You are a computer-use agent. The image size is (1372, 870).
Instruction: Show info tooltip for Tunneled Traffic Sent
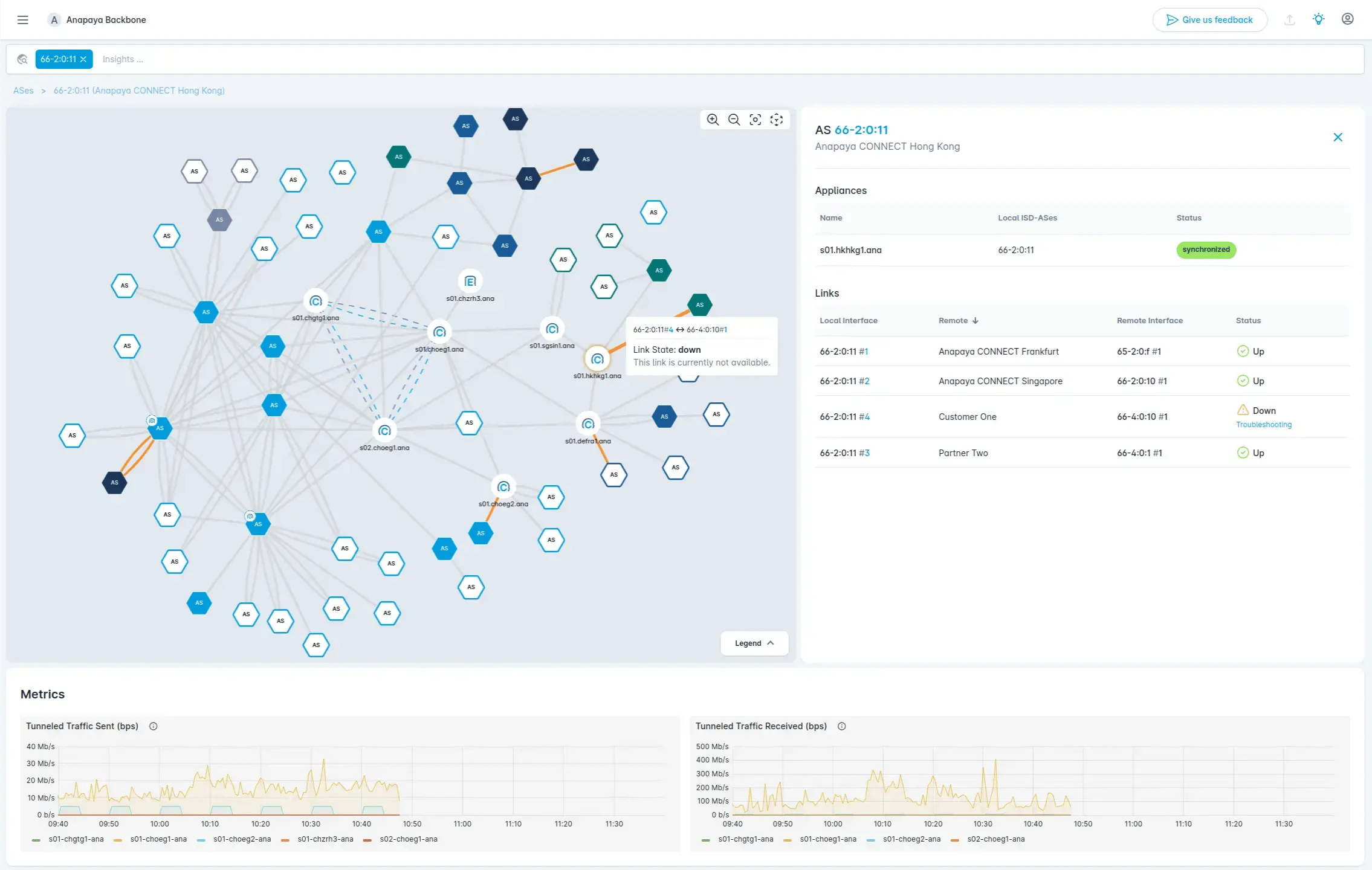pos(153,726)
